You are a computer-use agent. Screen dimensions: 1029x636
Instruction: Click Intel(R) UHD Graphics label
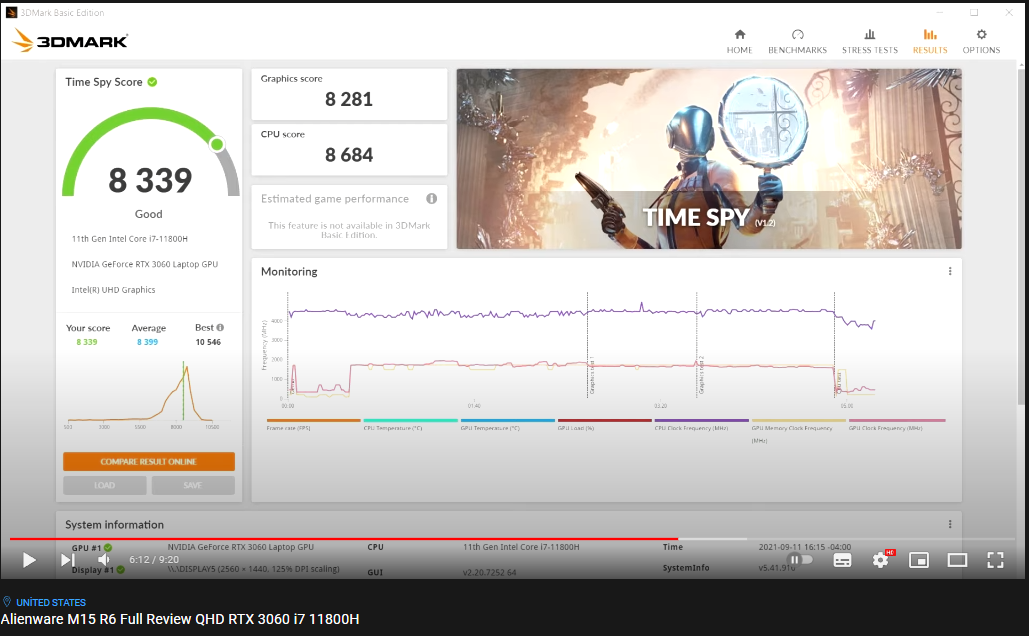pos(113,290)
